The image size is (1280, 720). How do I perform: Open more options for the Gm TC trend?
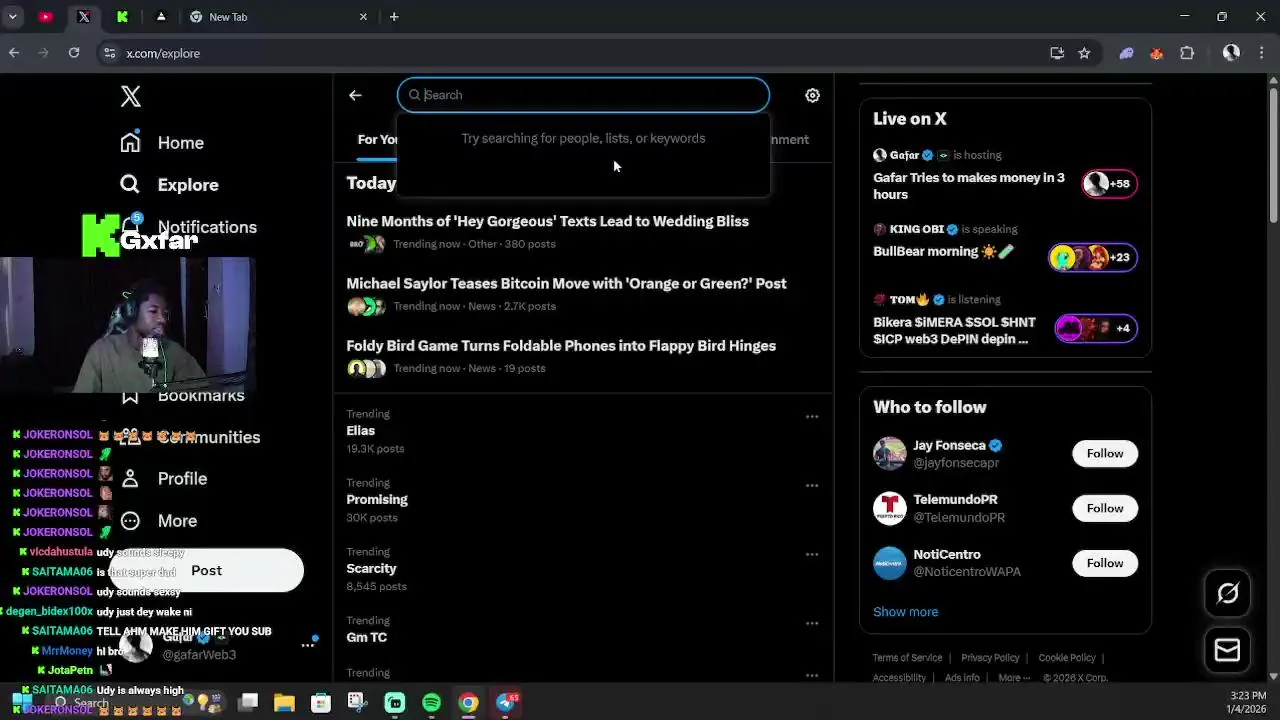812,623
